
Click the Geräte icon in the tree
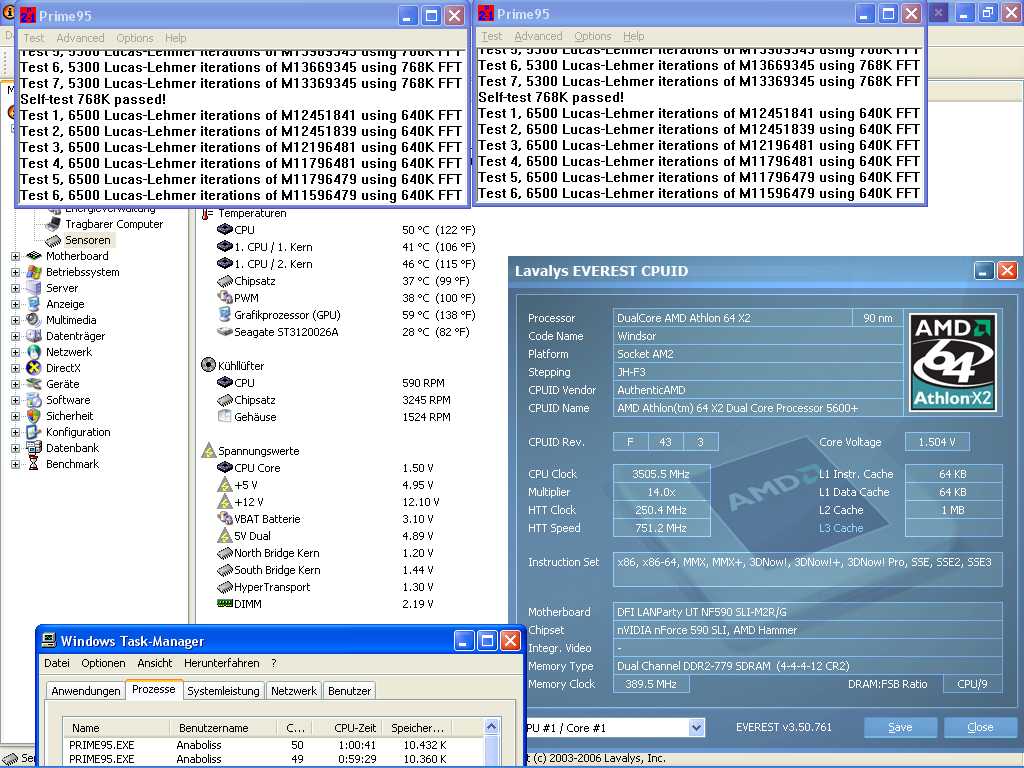[34, 384]
